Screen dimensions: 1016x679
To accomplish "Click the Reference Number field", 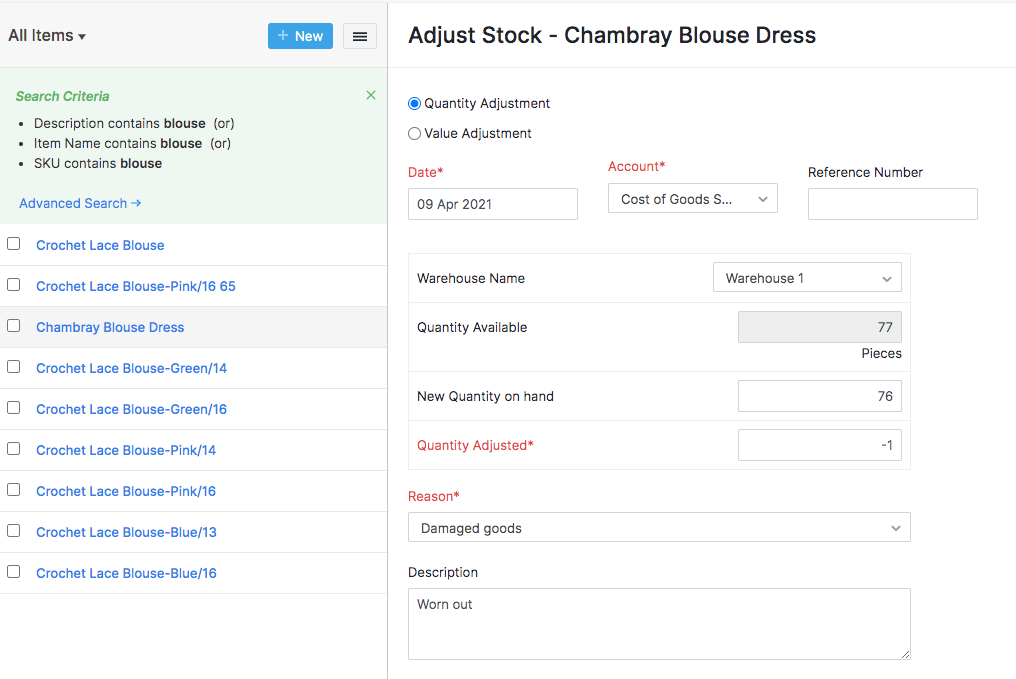I will click(x=892, y=204).
